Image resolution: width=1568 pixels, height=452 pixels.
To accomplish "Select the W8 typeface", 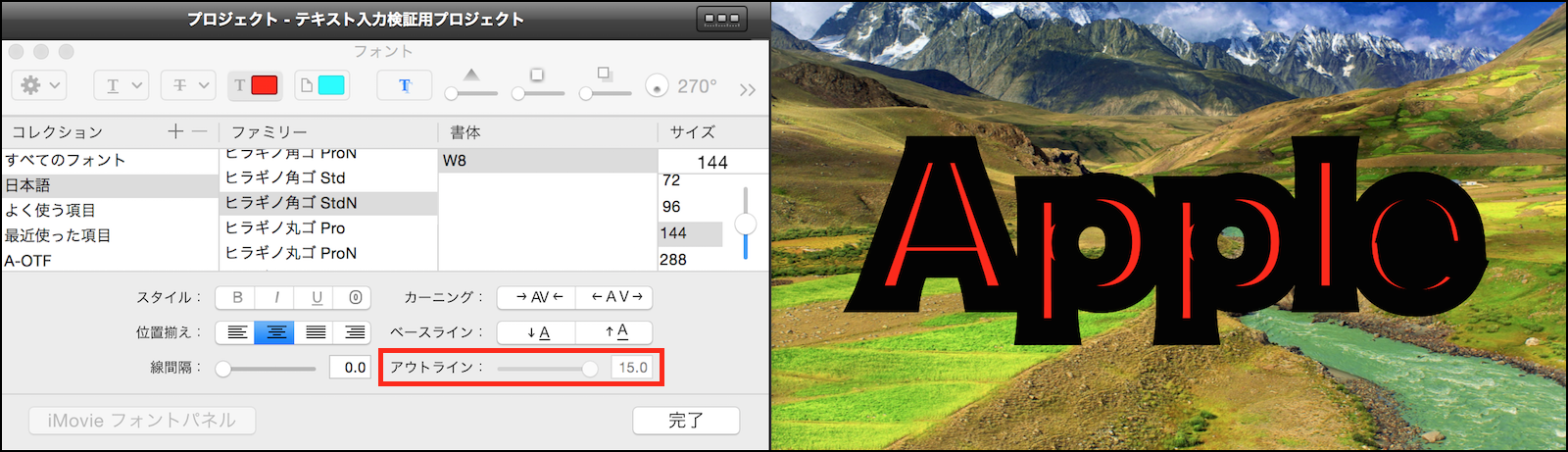I will [x=548, y=161].
